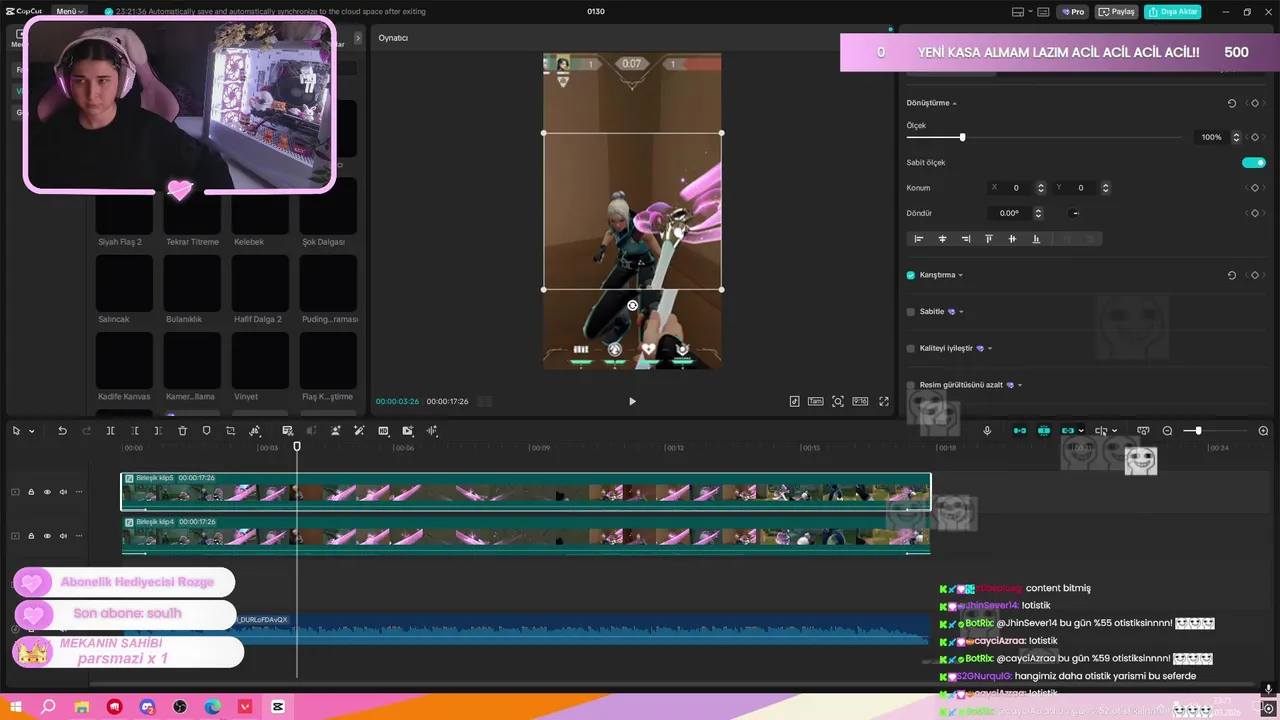Viewport: 1280px width, 720px height.
Task: Click the Ölçek 100% value field
Action: pos(1211,137)
